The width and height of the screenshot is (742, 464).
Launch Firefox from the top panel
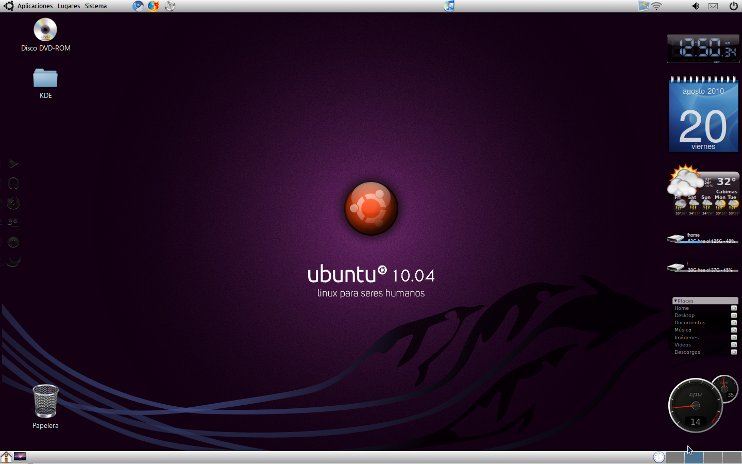click(153, 6)
